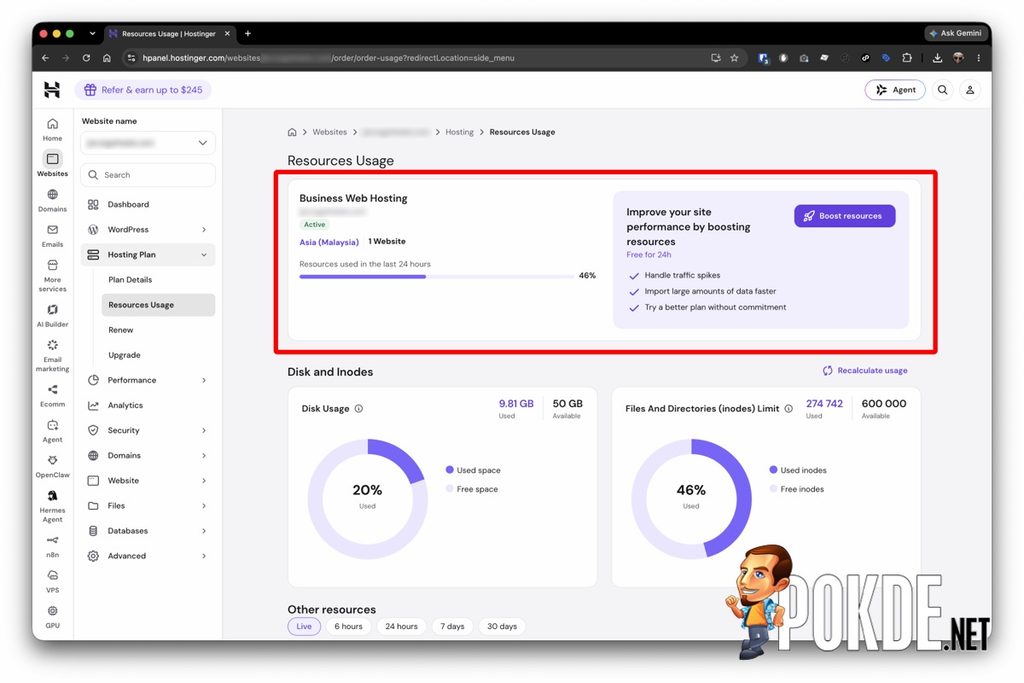
Task: Open Hermes Agent in the rail
Action: [52, 506]
